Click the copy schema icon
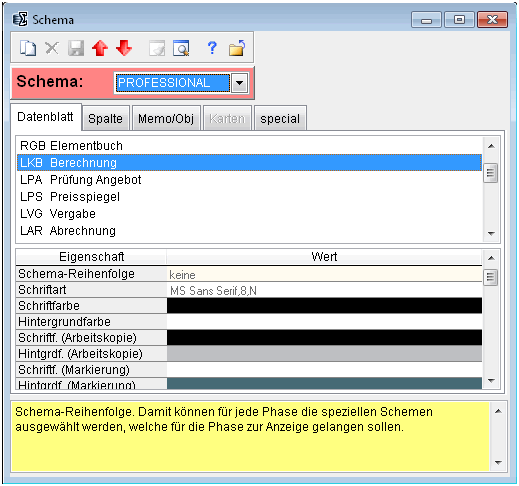 28,48
